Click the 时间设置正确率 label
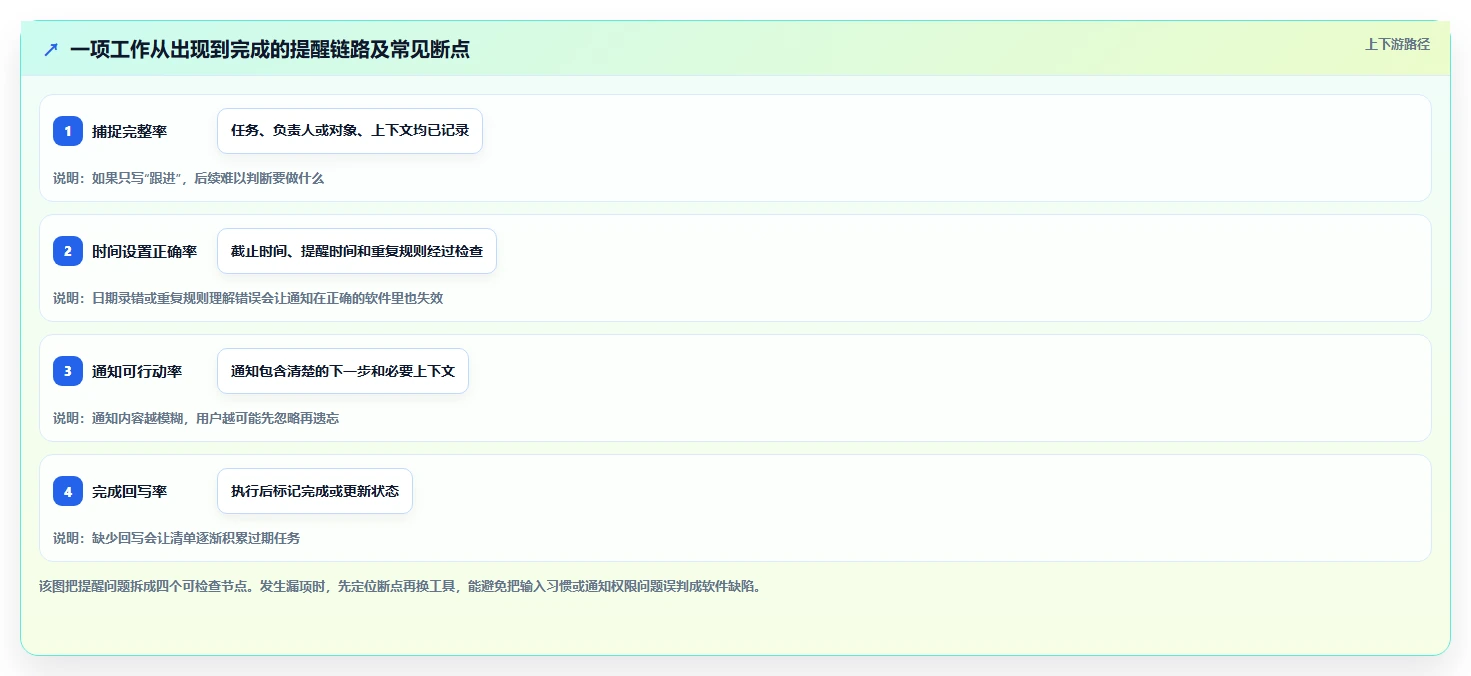Viewport: 1471px width, 676px height. (x=145, y=251)
